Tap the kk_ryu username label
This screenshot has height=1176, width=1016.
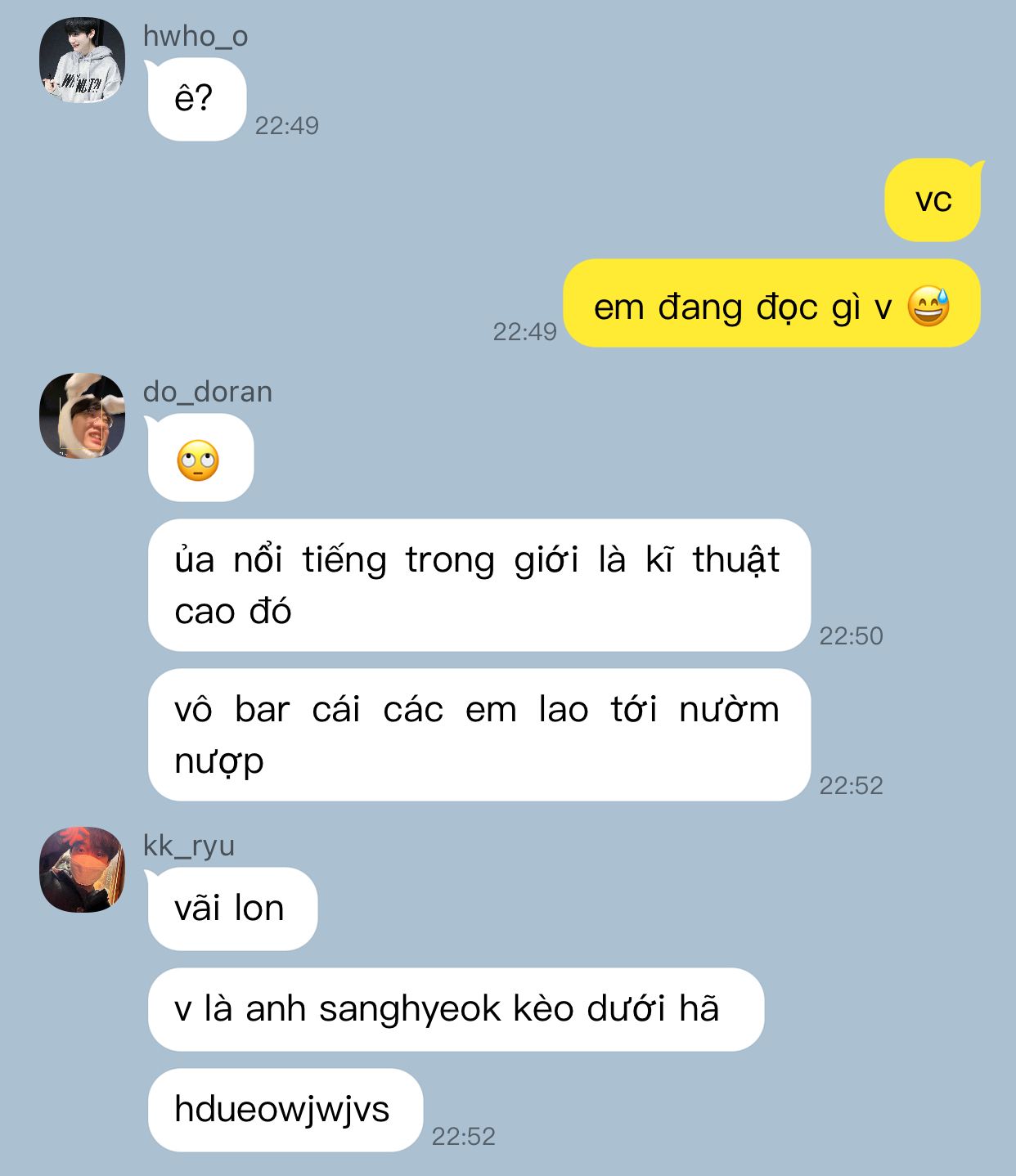tap(189, 846)
